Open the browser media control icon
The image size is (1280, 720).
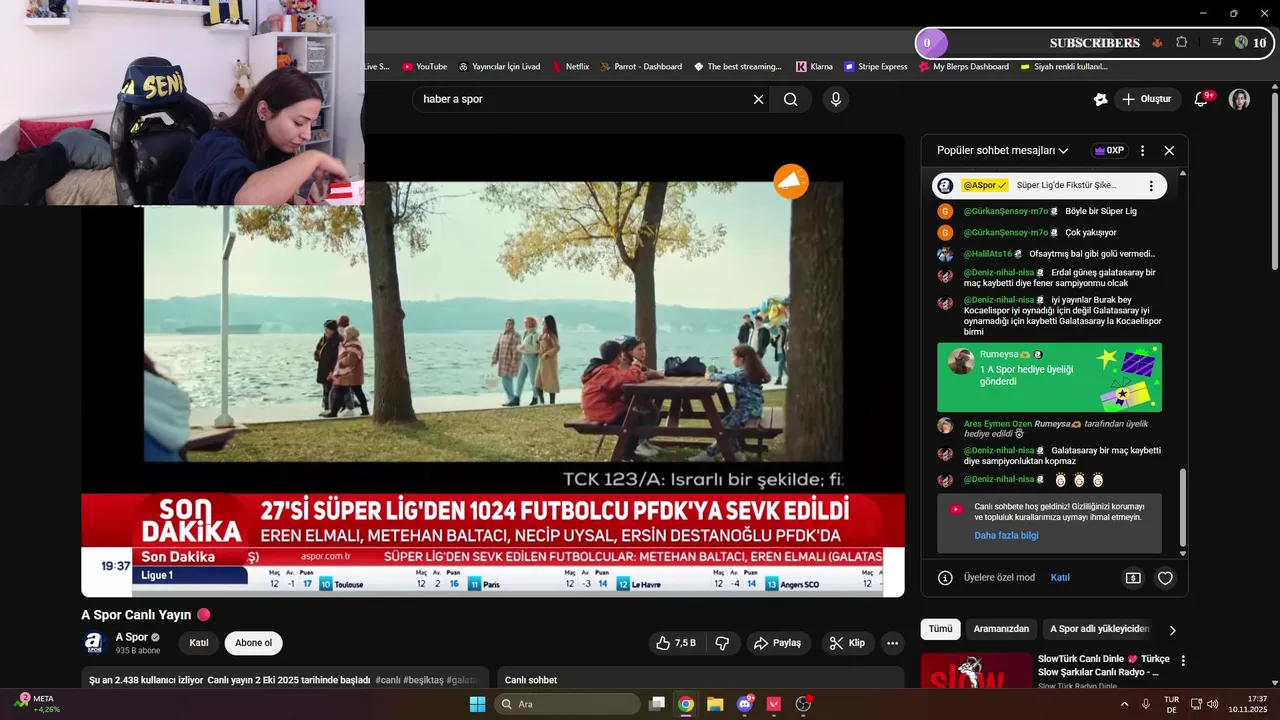1217,43
